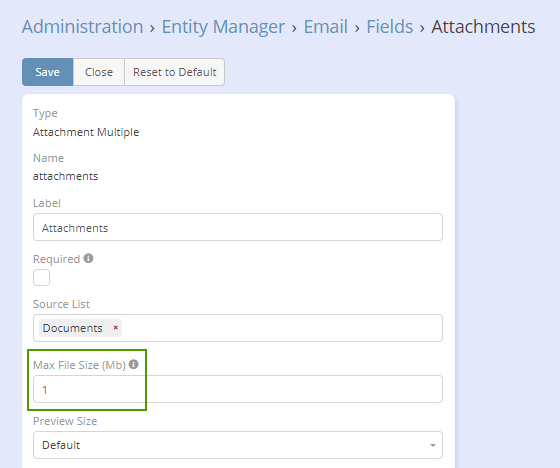The image size is (560, 468).
Task: Click the attachments name value
Action: [x=65, y=176]
